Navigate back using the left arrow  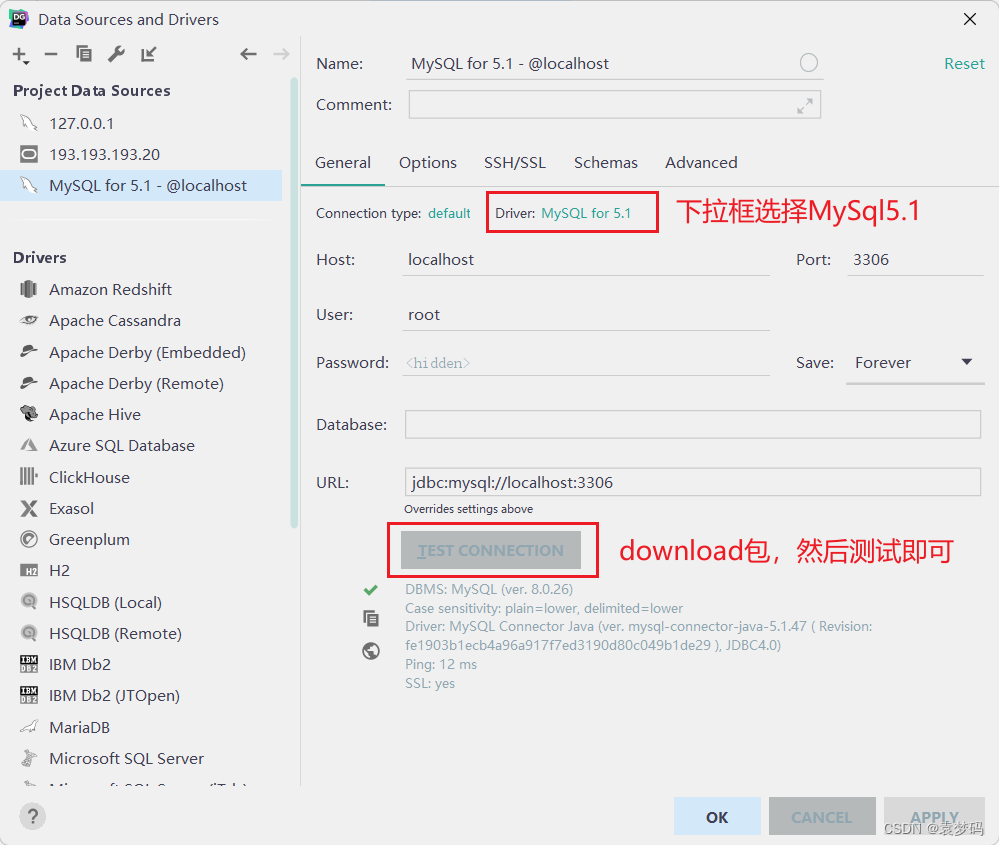[x=248, y=55]
